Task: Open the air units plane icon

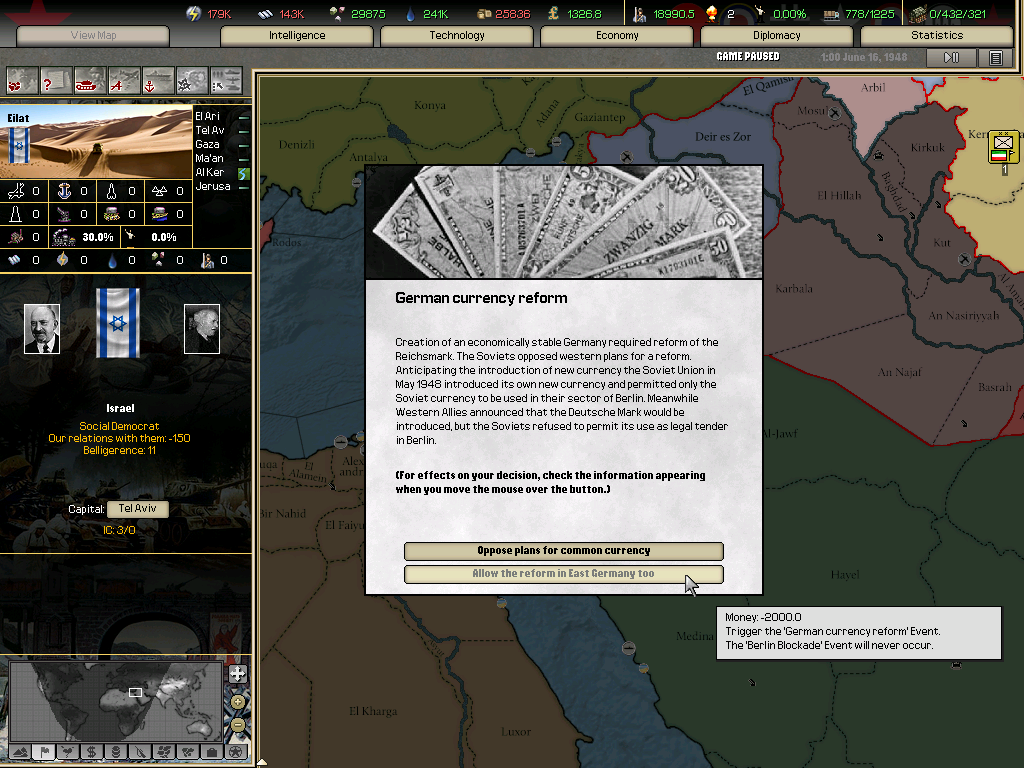Action: 124,80
